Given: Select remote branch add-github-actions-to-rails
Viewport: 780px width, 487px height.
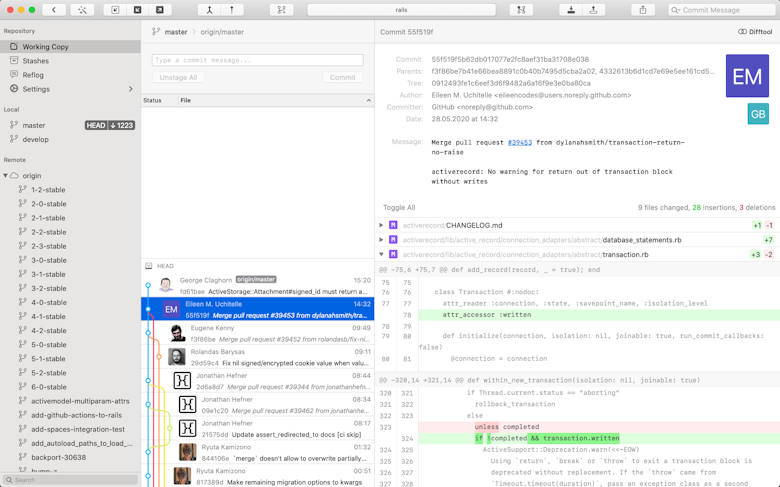Looking at the screenshot, I should 77,415.
